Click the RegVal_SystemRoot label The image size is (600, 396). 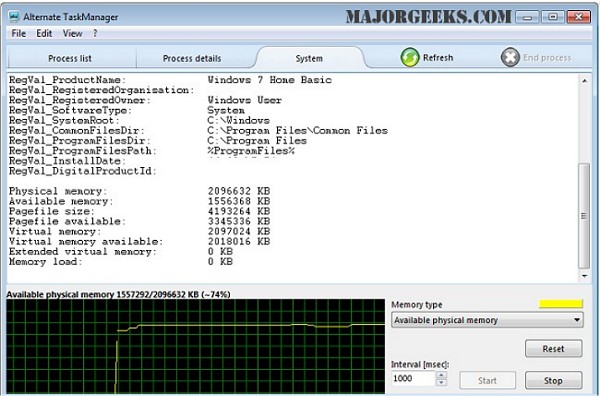64,121
